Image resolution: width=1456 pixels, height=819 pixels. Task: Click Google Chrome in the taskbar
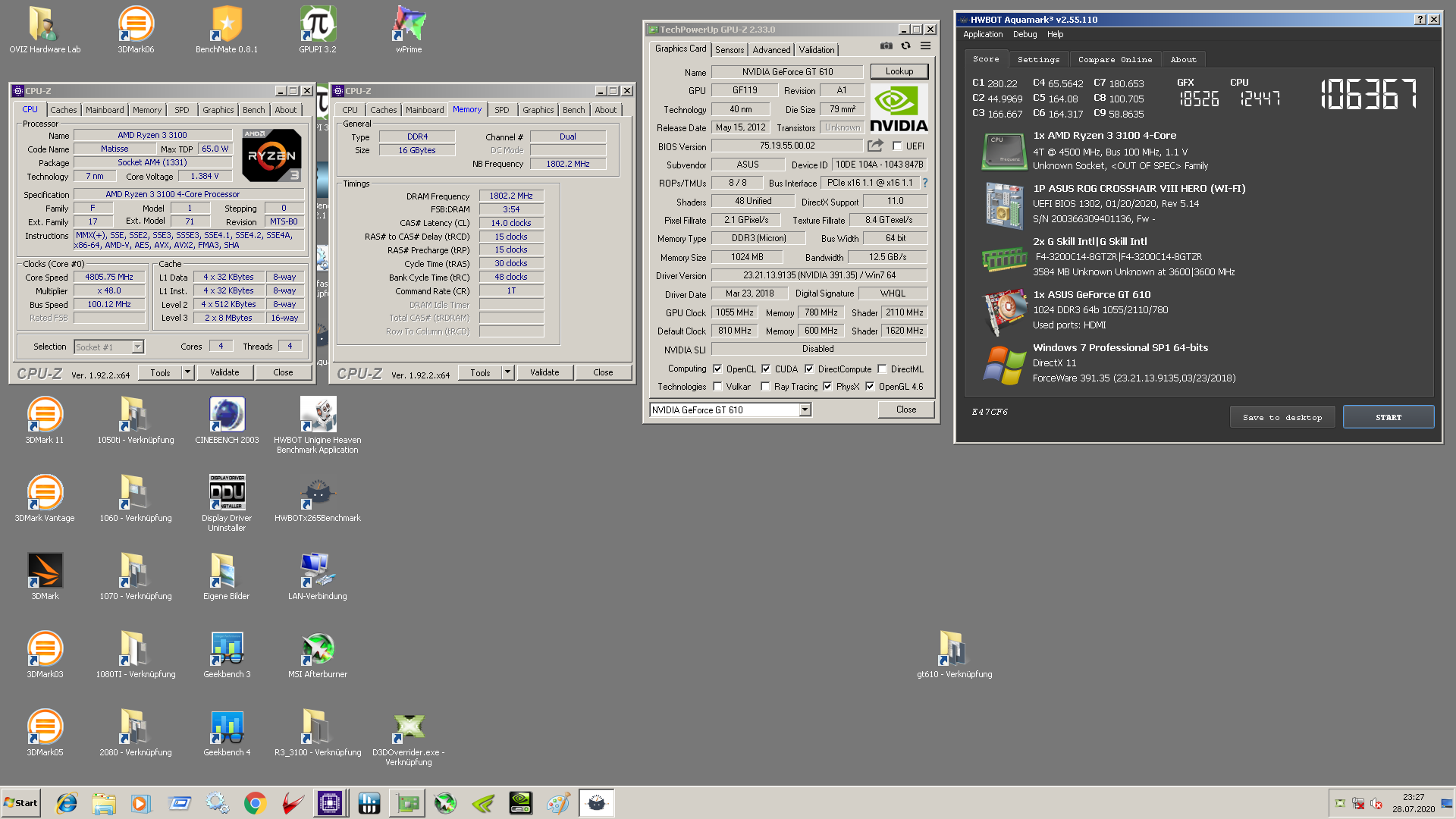pyautogui.click(x=256, y=803)
